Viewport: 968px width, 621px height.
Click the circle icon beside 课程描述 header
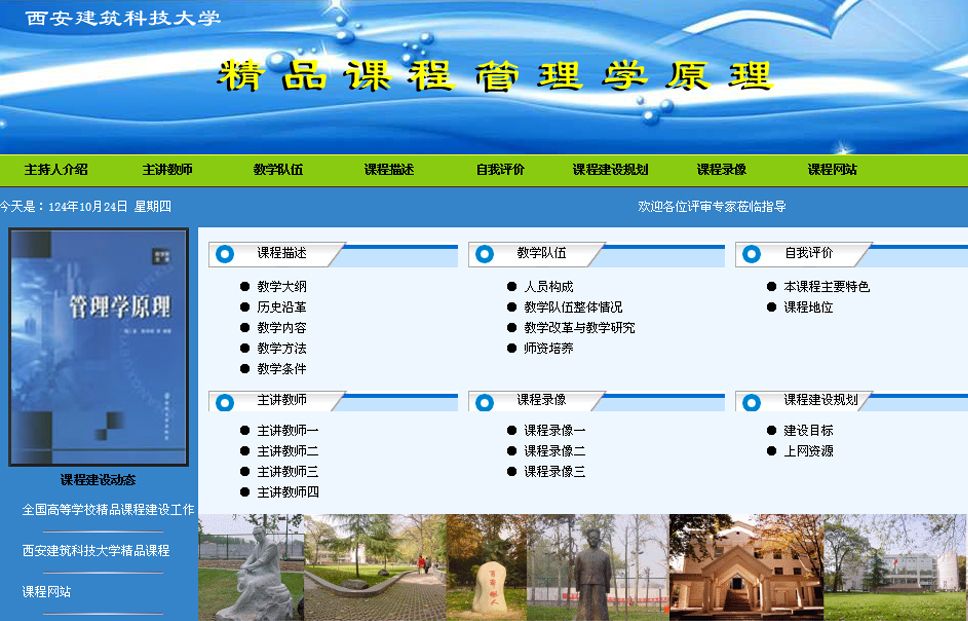225,254
